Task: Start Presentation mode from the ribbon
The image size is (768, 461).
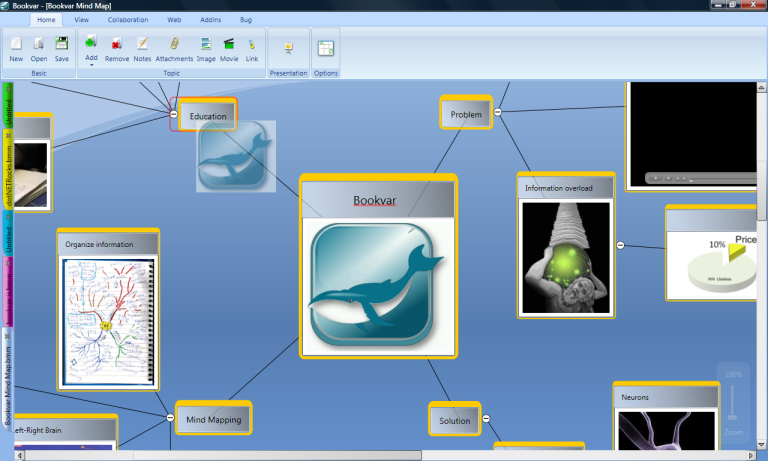Action: [288, 49]
